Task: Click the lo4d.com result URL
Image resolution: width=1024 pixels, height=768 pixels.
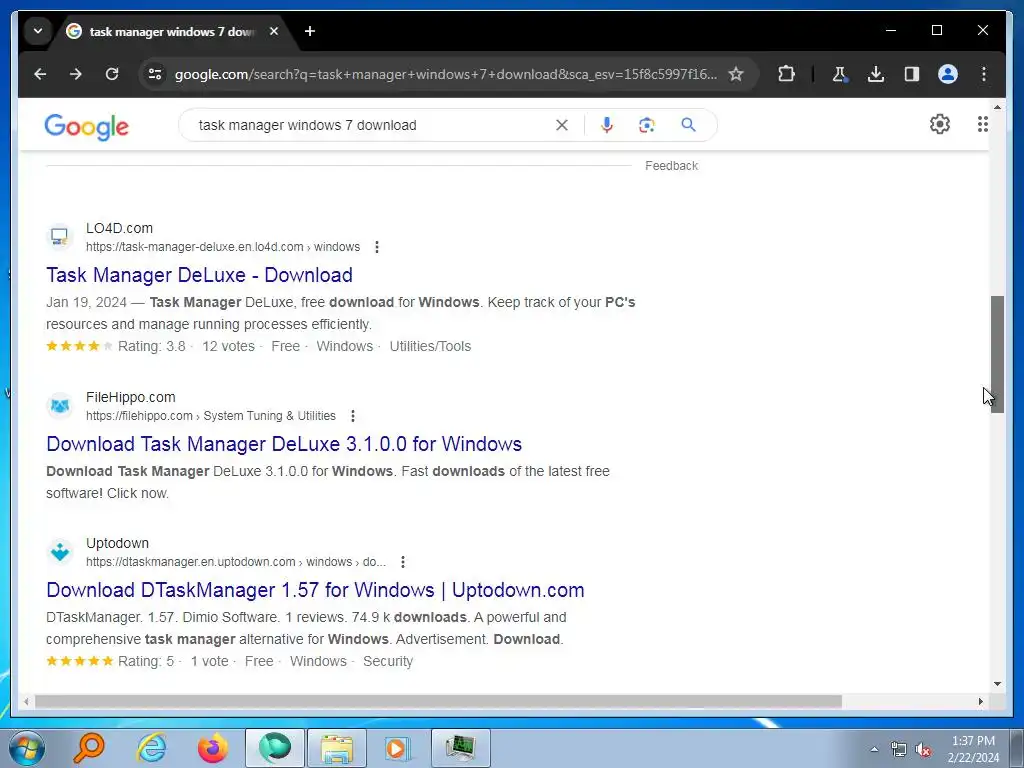Action: pos(223,247)
